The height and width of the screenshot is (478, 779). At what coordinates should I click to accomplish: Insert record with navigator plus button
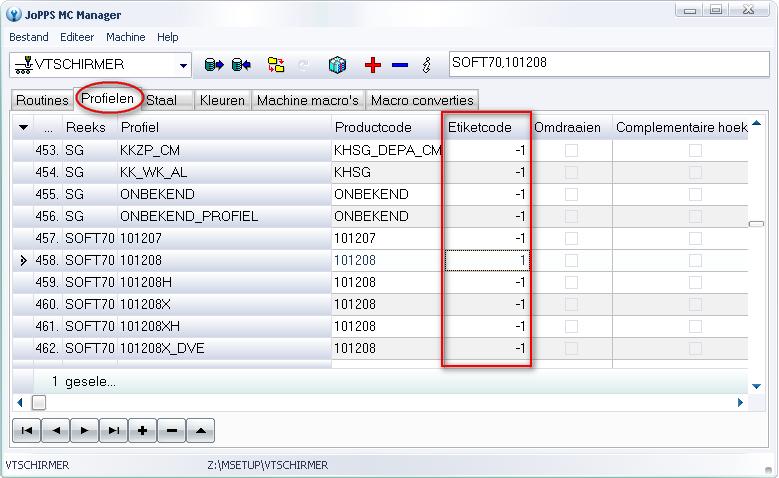coord(143,430)
